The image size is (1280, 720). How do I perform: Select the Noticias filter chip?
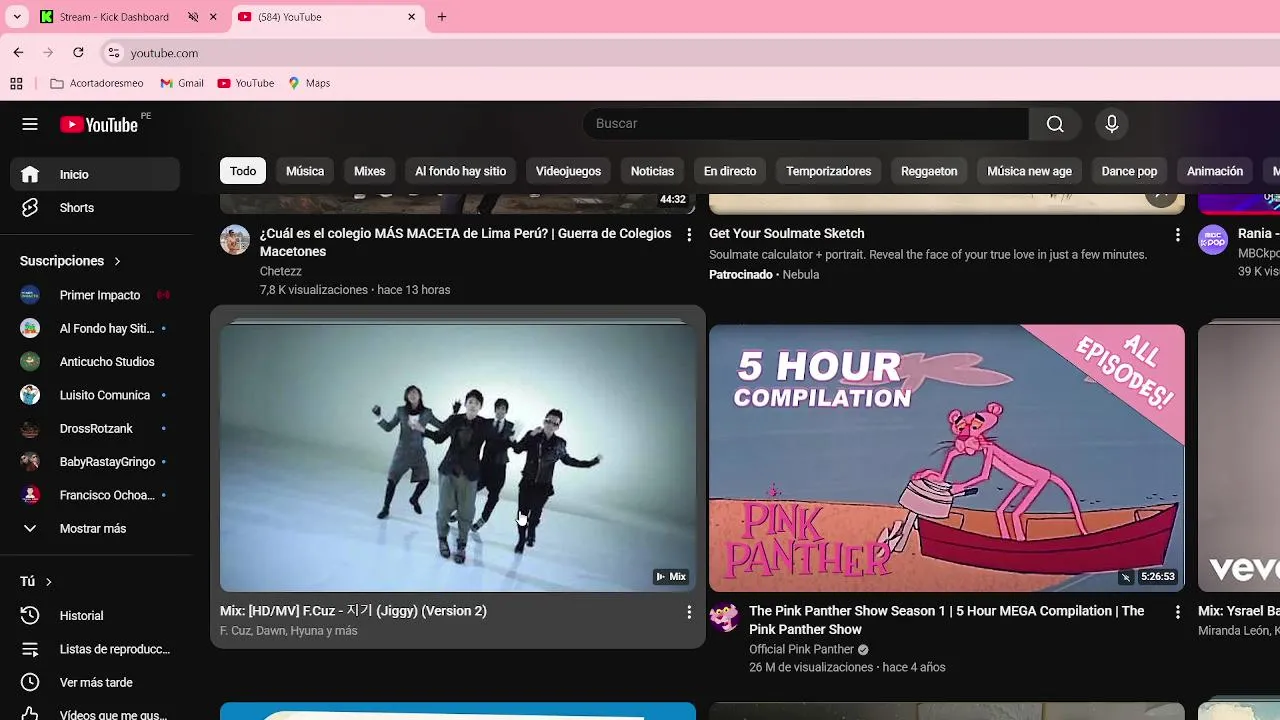coord(652,171)
